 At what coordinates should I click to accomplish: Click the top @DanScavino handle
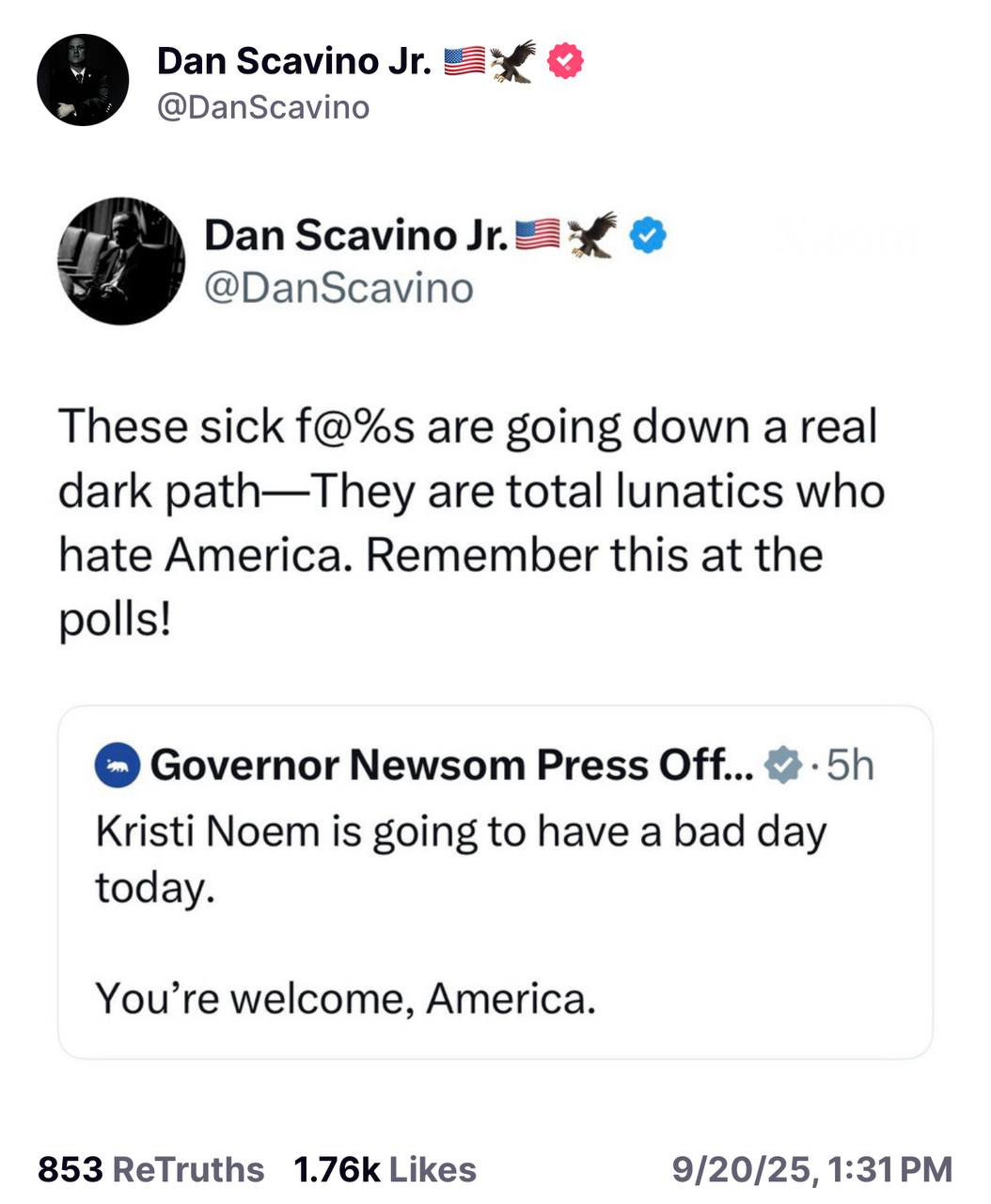coord(263,107)
